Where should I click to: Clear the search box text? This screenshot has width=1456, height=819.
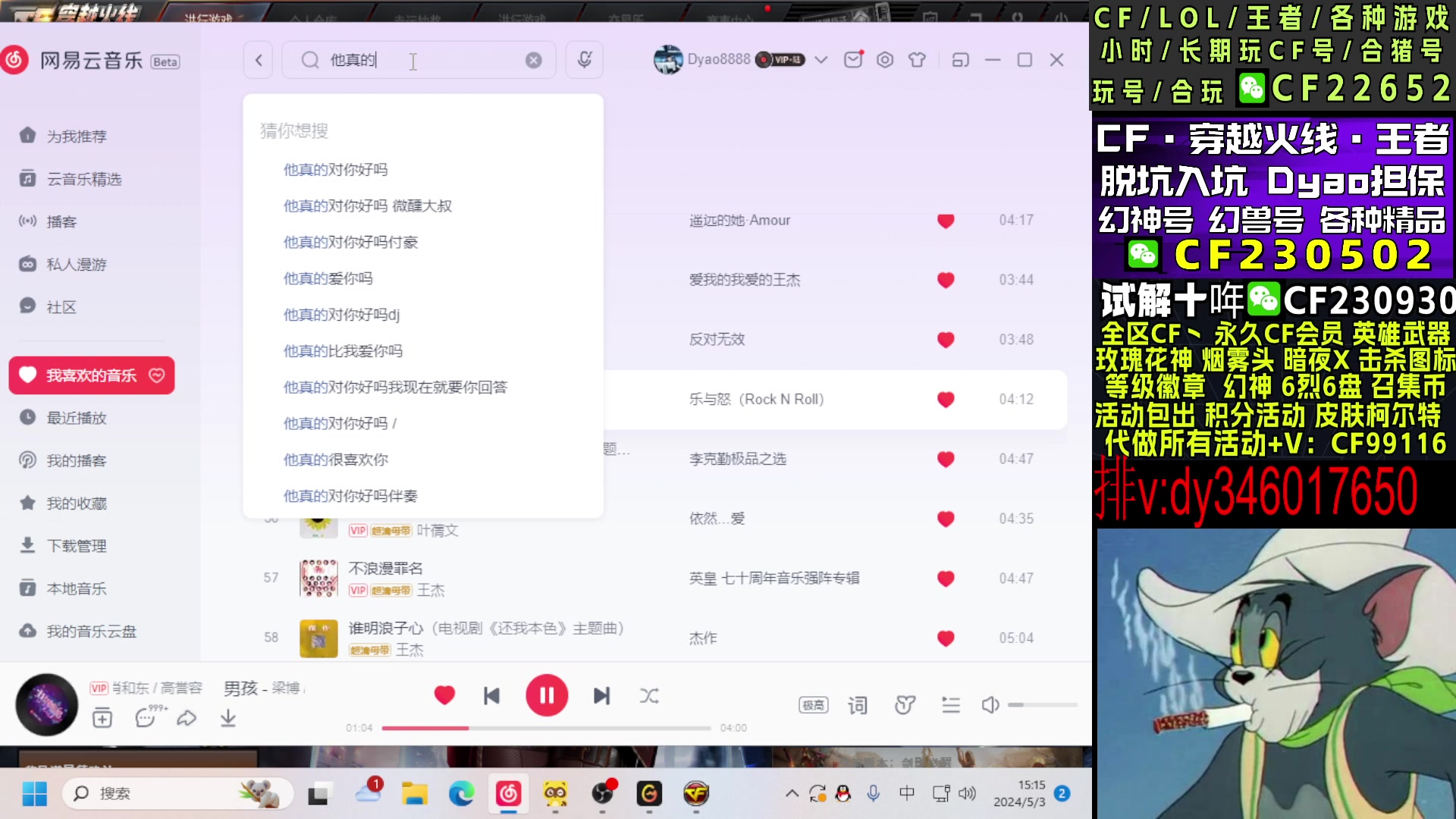(534, 60)
